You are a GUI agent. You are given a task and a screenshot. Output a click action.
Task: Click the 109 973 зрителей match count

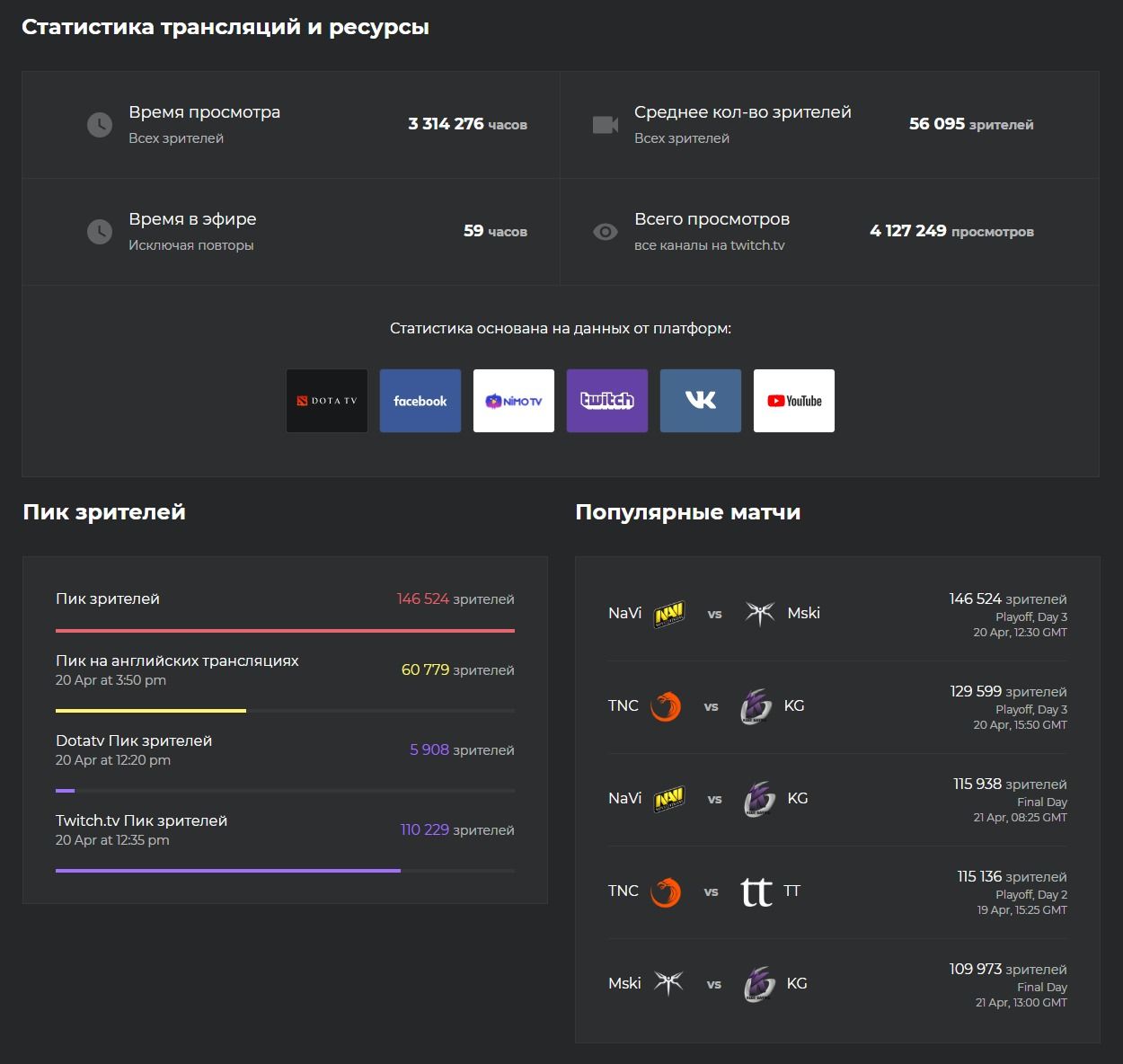click(1008, 970)
